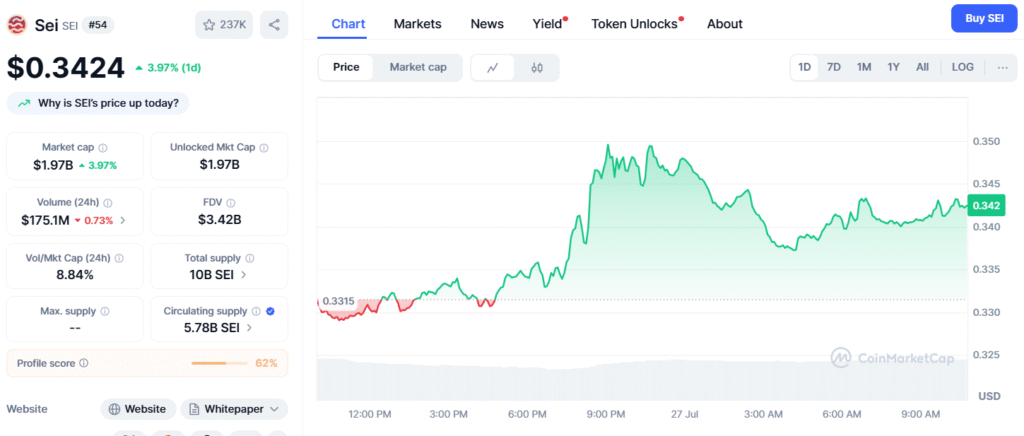The image size is (1024, 436).
Task: Switch to candlestick chart view icon
Action: coord(537,67)
